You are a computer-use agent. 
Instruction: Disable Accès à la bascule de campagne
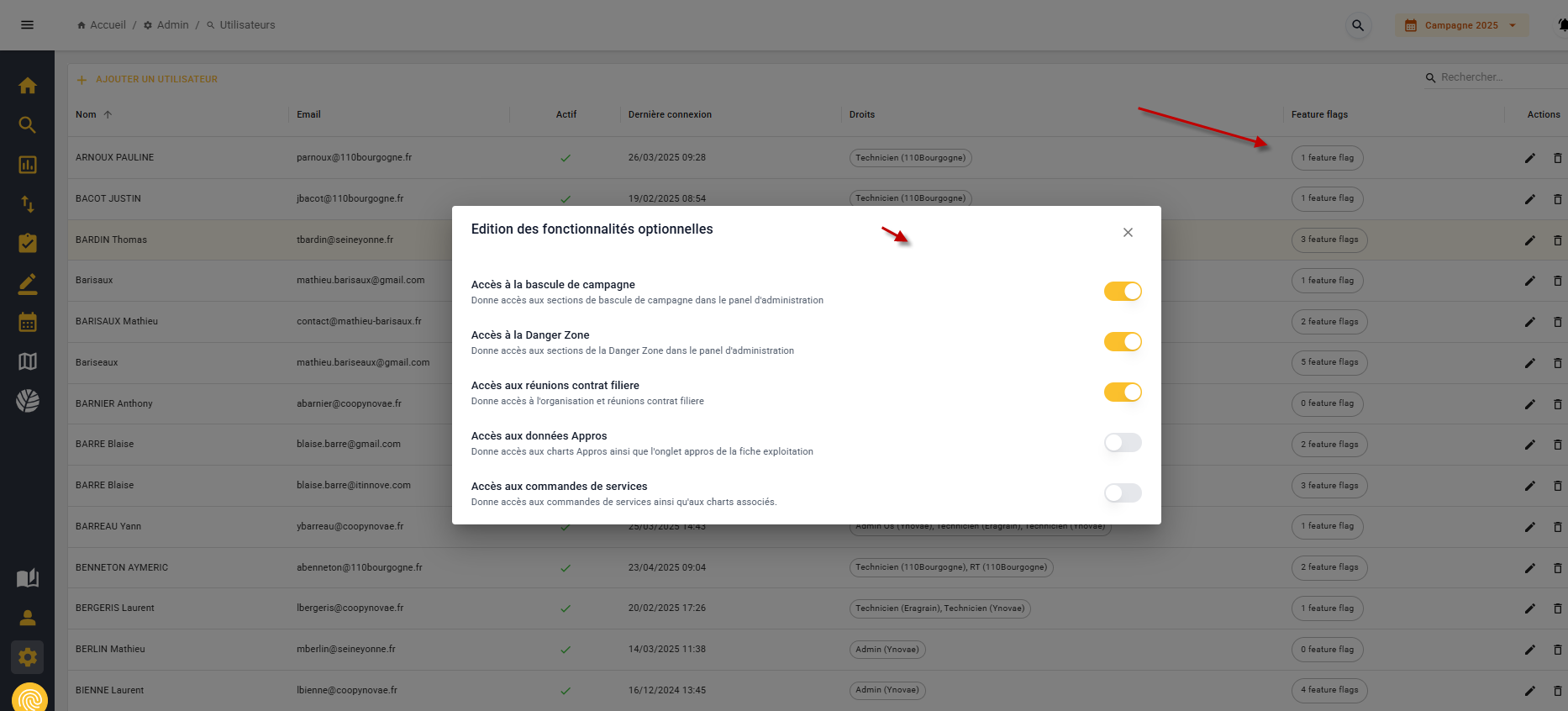click(x=1122, y=292)
